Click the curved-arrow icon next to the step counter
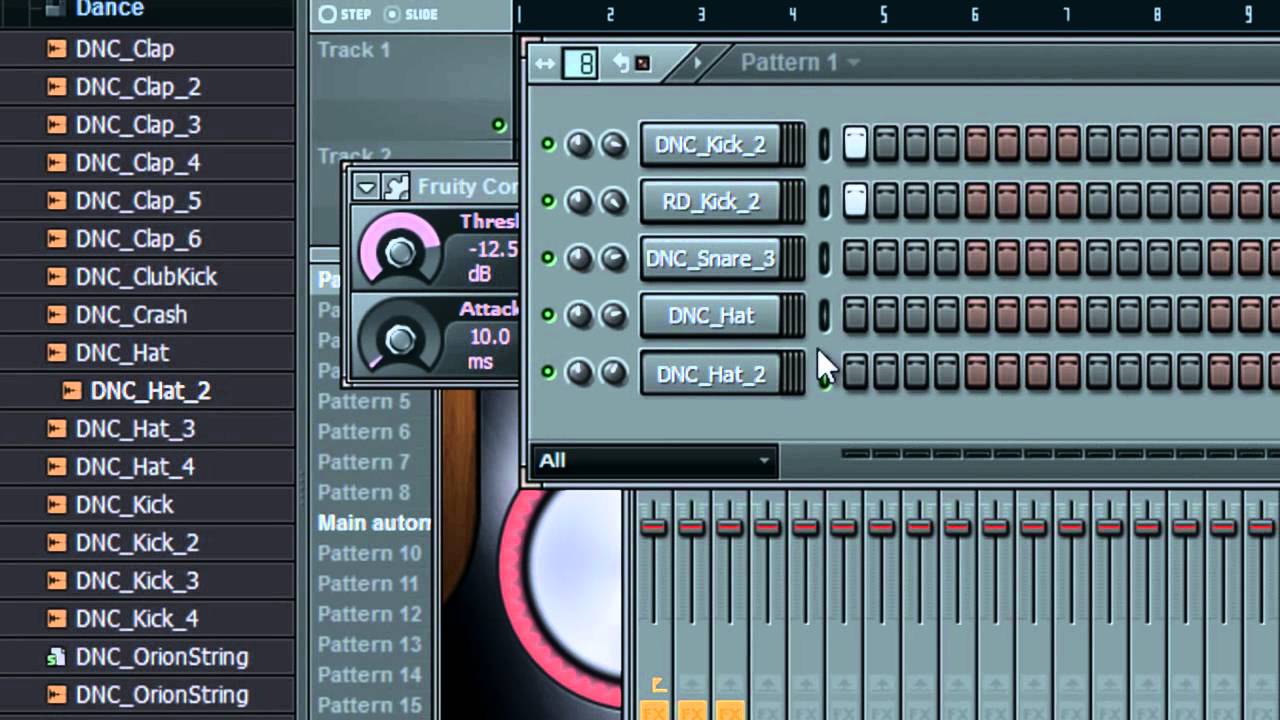Screen dimensions: 1280x720 [x=621, y=63]
